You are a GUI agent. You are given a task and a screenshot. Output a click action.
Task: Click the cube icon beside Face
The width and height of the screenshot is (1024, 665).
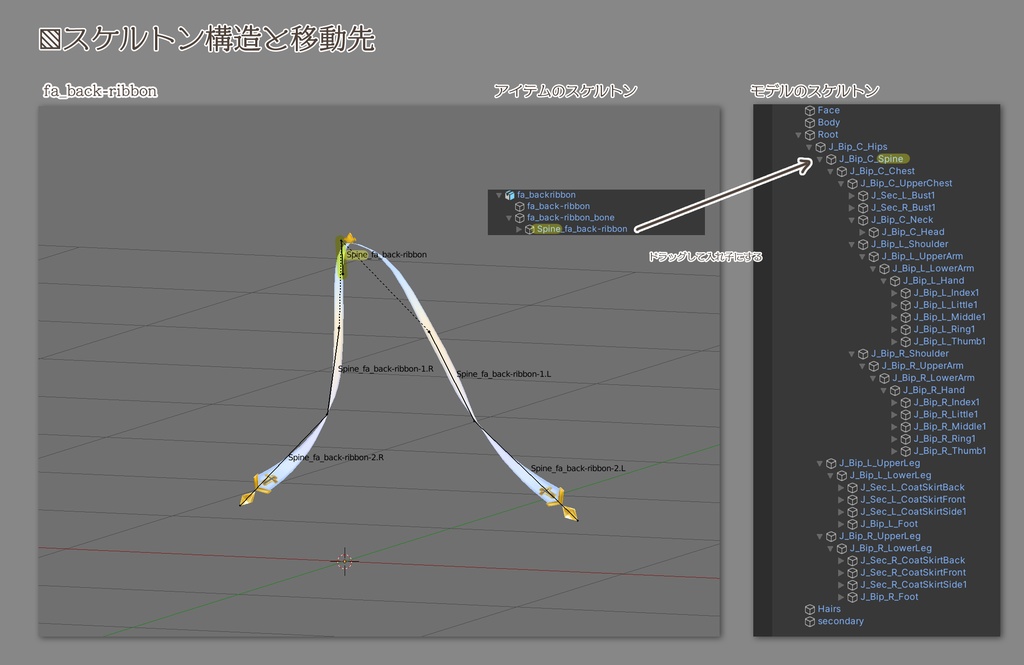pos(810,110)
